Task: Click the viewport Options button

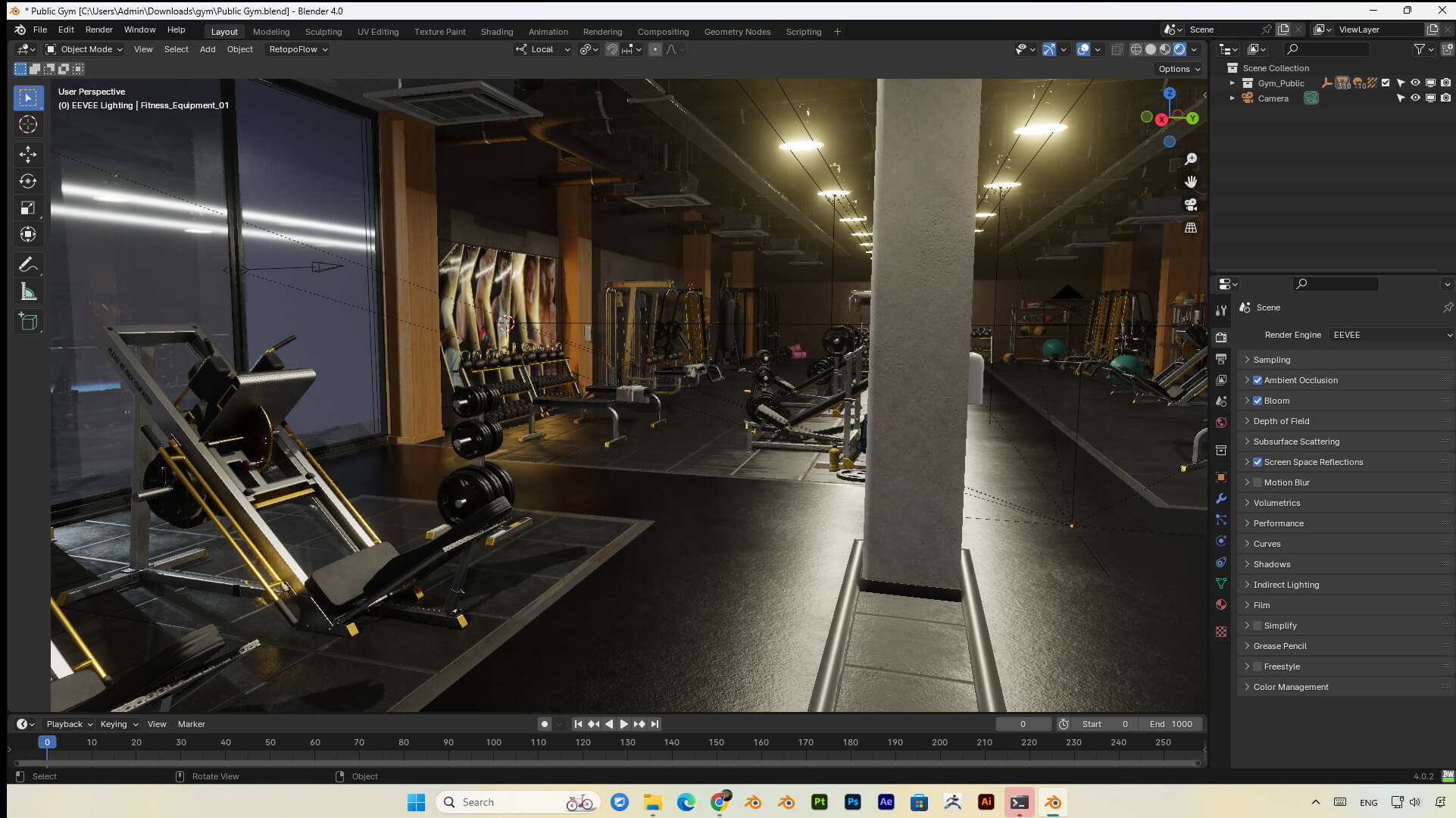Action: 1179,69
